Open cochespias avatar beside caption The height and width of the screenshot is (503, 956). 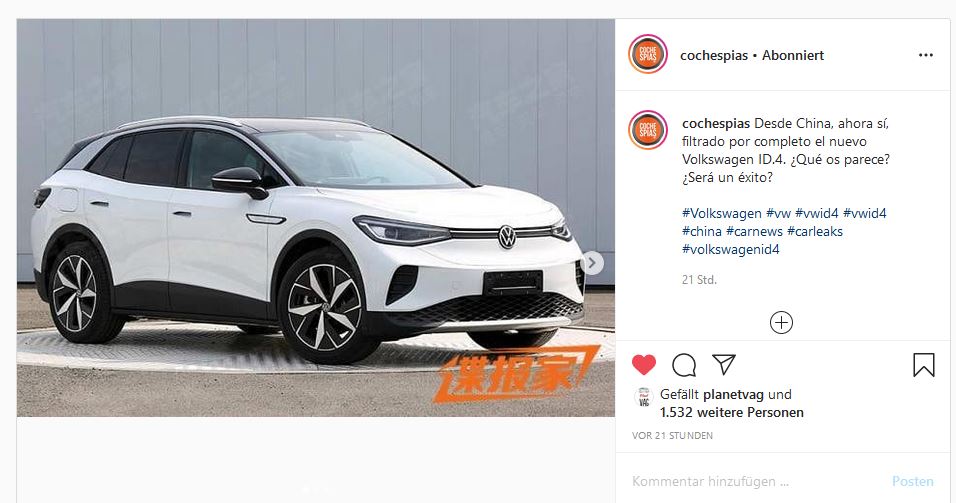point(647,130)
